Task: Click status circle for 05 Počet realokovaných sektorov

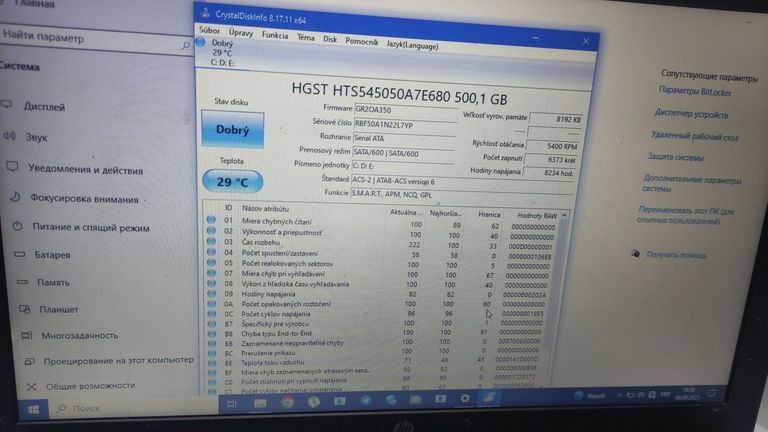Action: tap(211, 263)
